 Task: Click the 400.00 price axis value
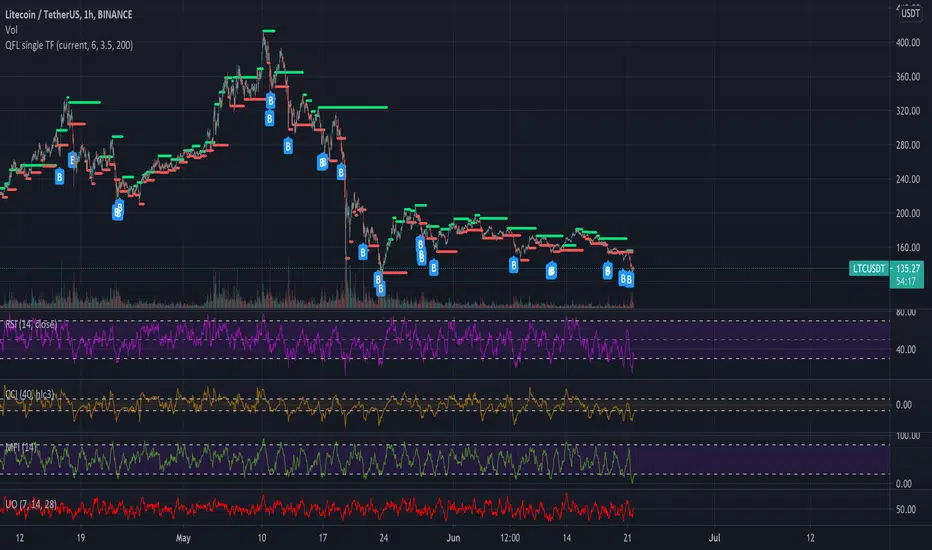tap(908, 43)
